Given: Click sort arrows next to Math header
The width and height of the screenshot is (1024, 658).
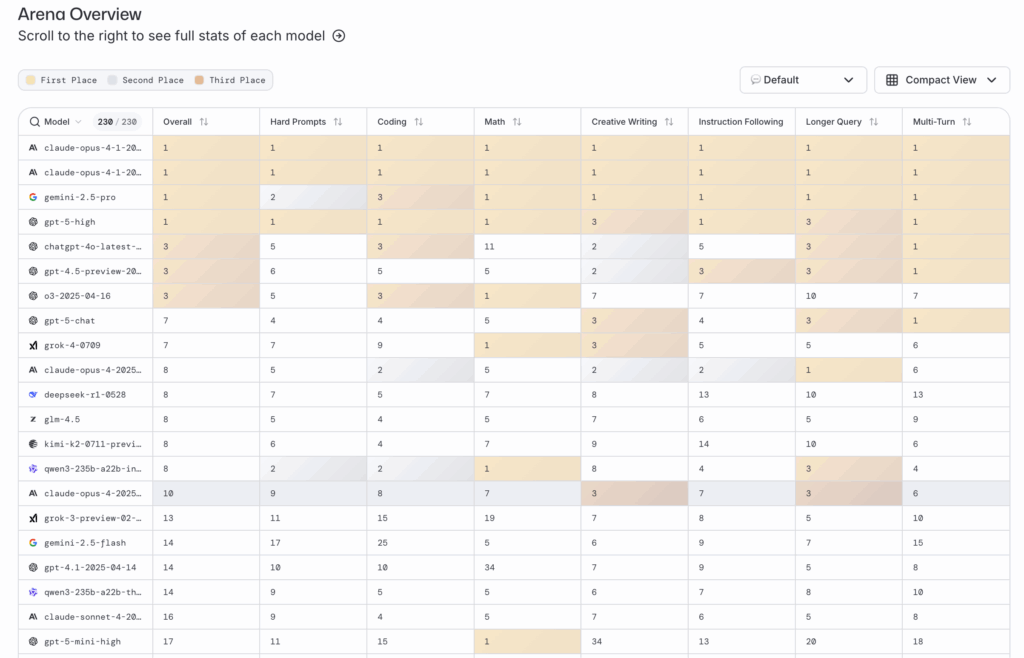Looking at the screenshot, I should (x=517, y=122).
